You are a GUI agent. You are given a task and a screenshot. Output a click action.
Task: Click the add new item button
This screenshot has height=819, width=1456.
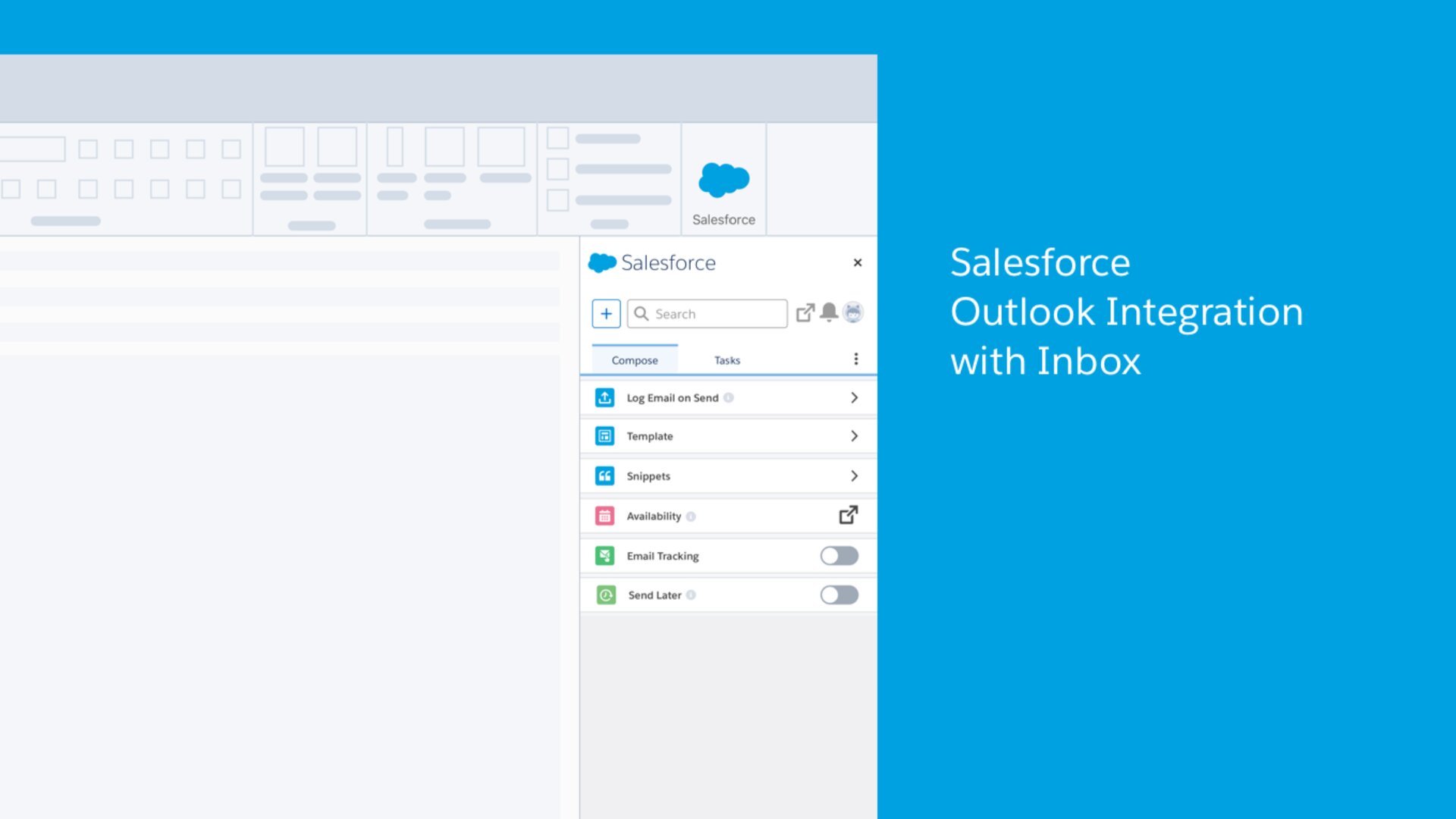click(x=607, y=313)
